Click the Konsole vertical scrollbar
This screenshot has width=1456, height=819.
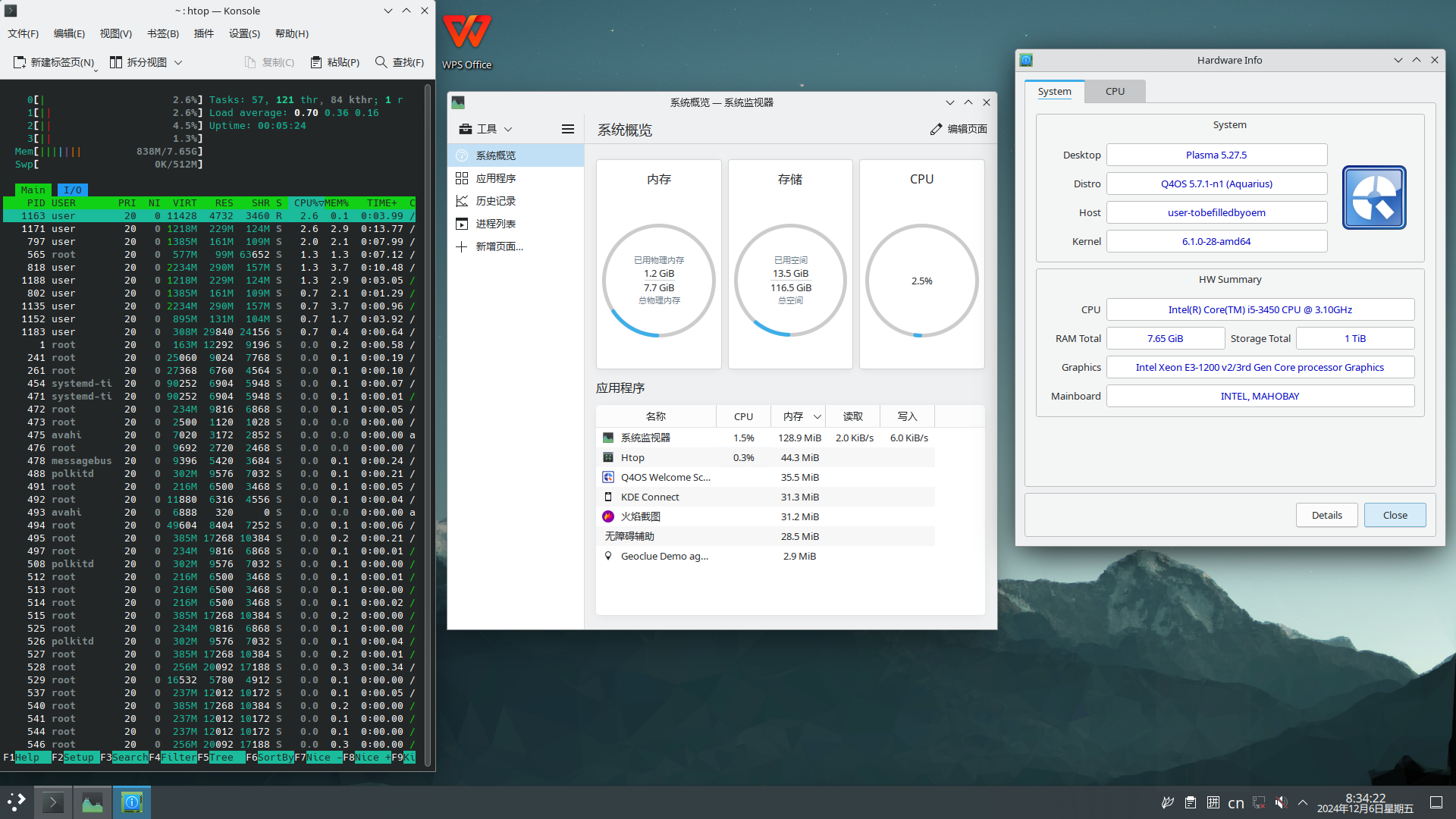428,425
